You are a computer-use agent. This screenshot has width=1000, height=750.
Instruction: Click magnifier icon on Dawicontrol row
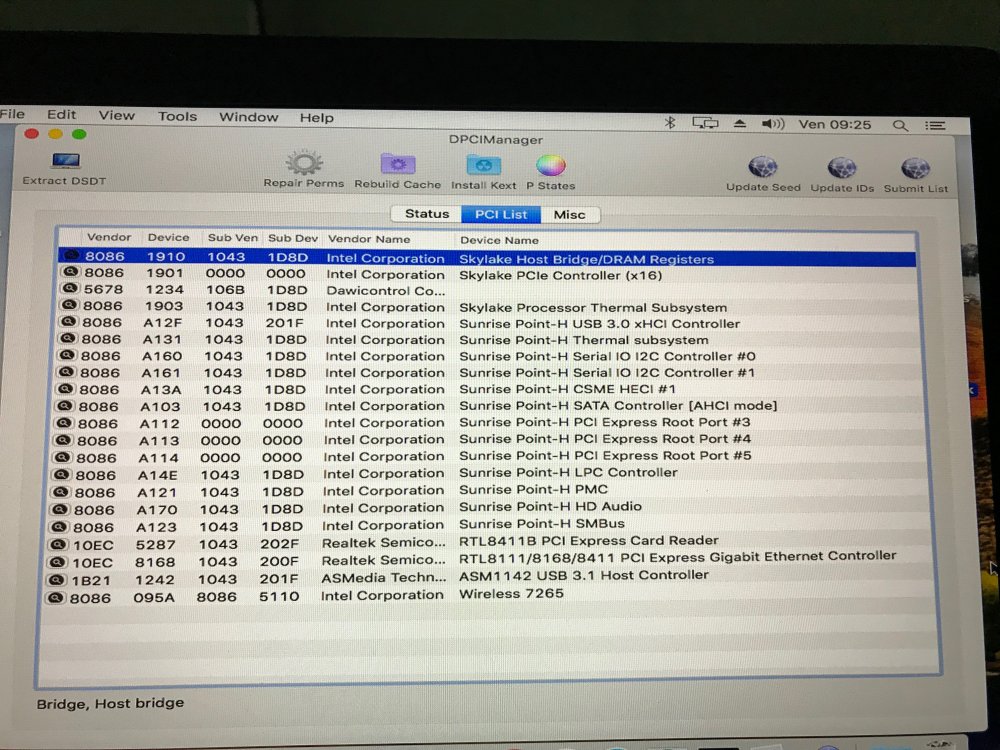coord(70,288)
